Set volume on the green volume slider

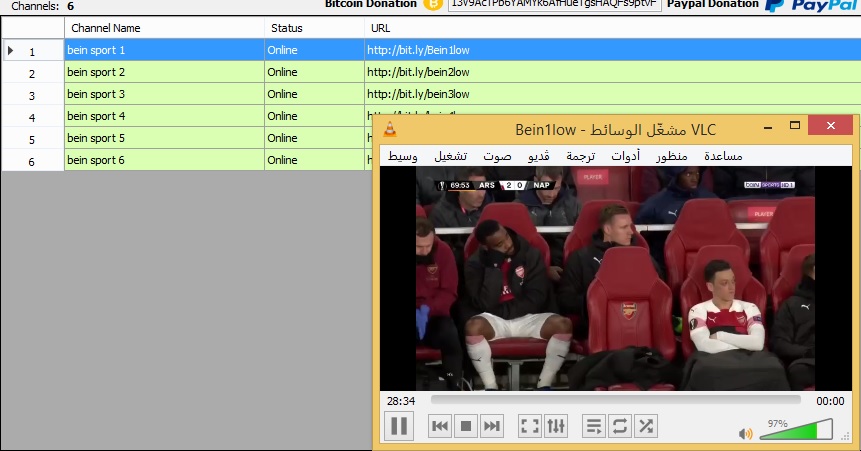coord(796,430)
